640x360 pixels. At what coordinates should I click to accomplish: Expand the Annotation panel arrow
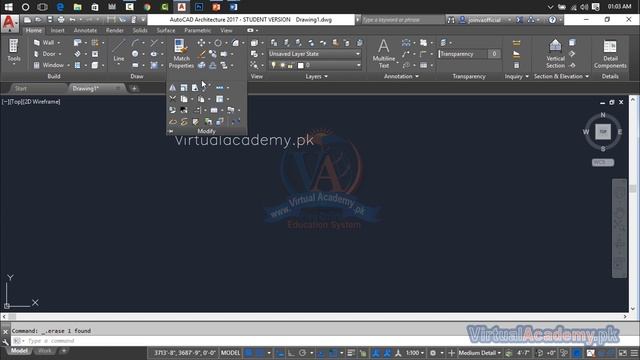click(417, 76)
